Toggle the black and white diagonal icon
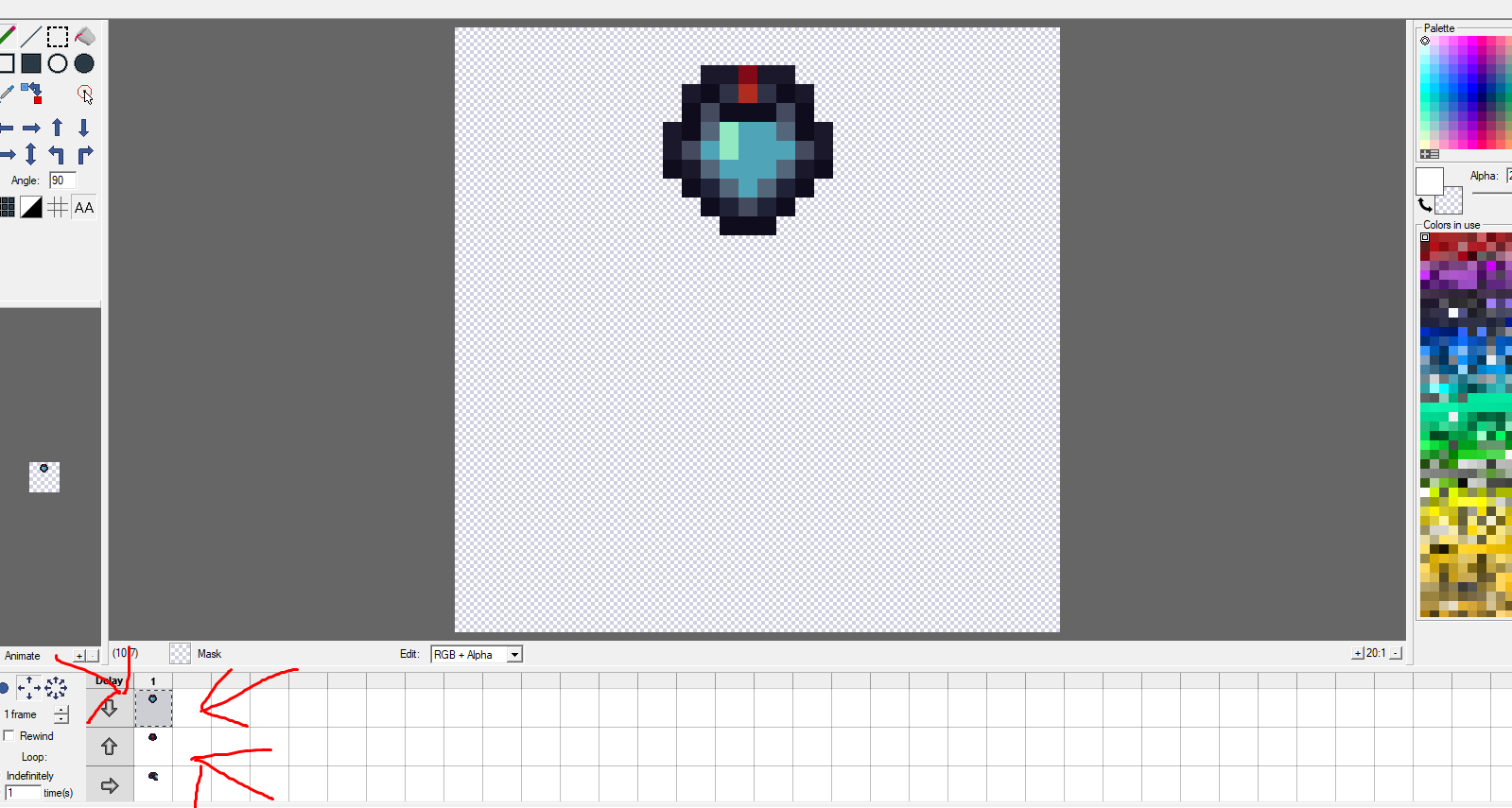This screenshot has height=808, width=1512. pos(31,207)
